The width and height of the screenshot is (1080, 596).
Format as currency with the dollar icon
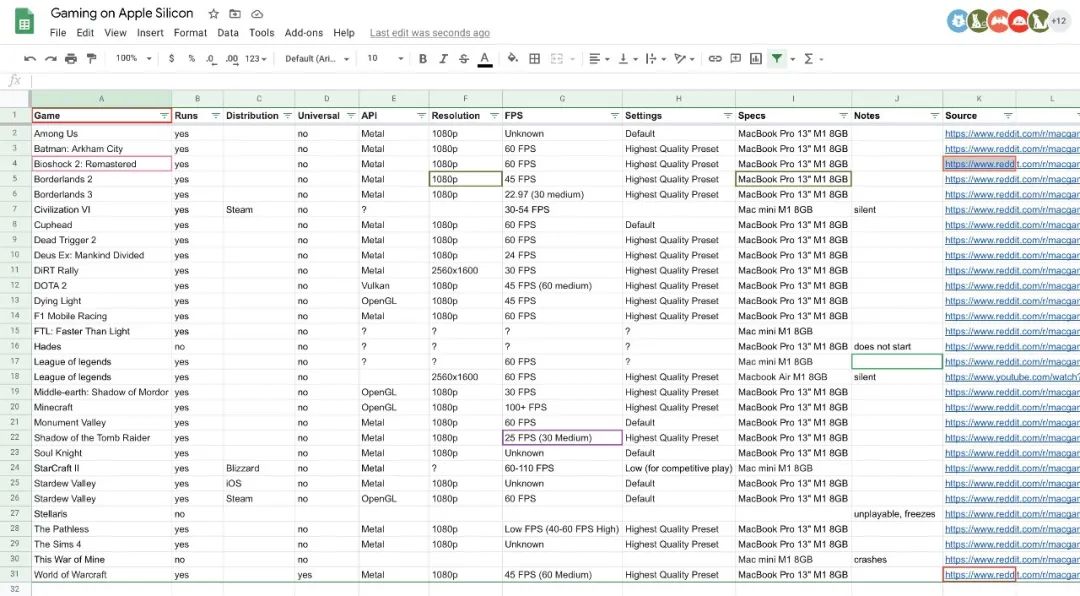click(172, 59)
